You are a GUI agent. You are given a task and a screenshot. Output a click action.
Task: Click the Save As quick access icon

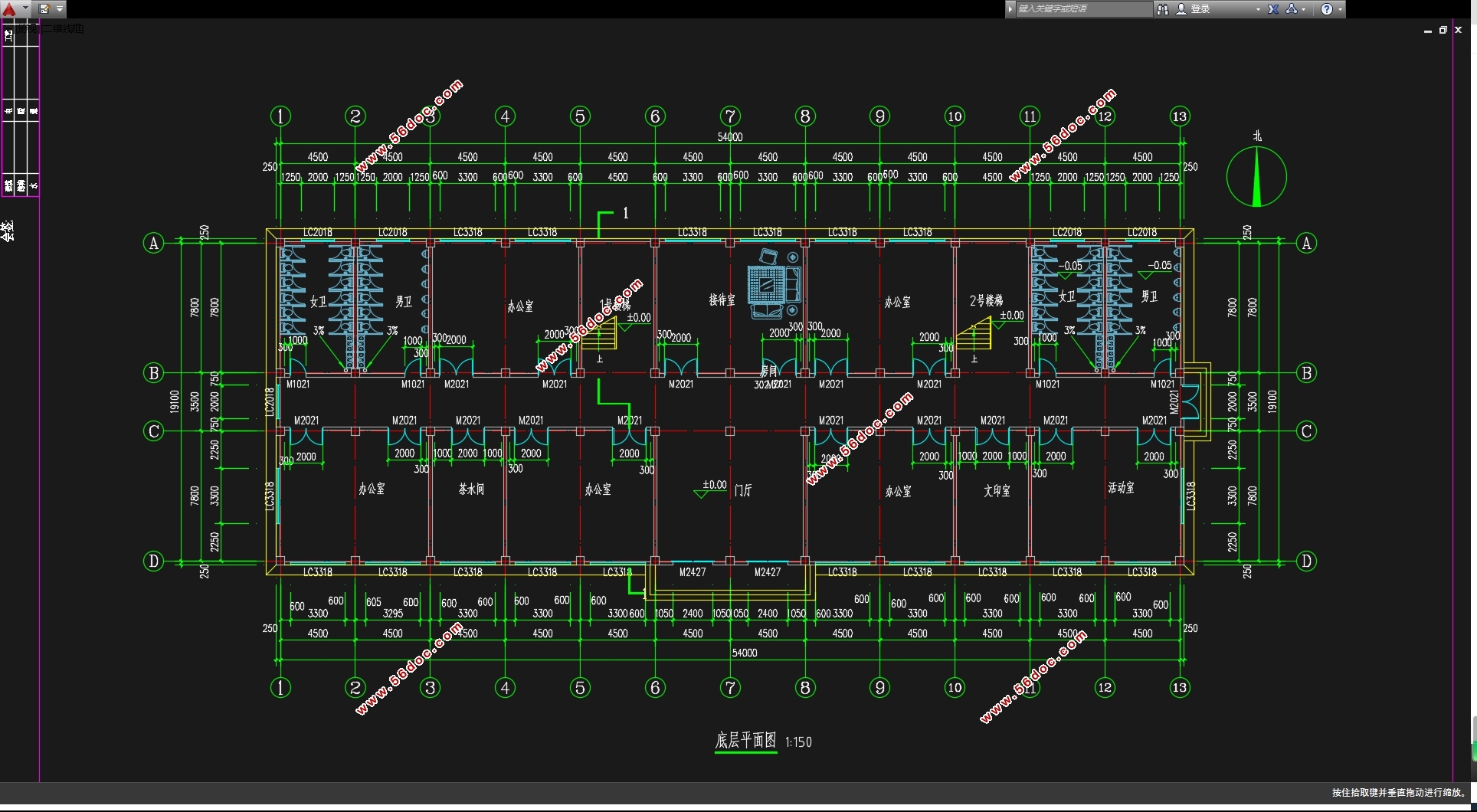pos(44,9)
